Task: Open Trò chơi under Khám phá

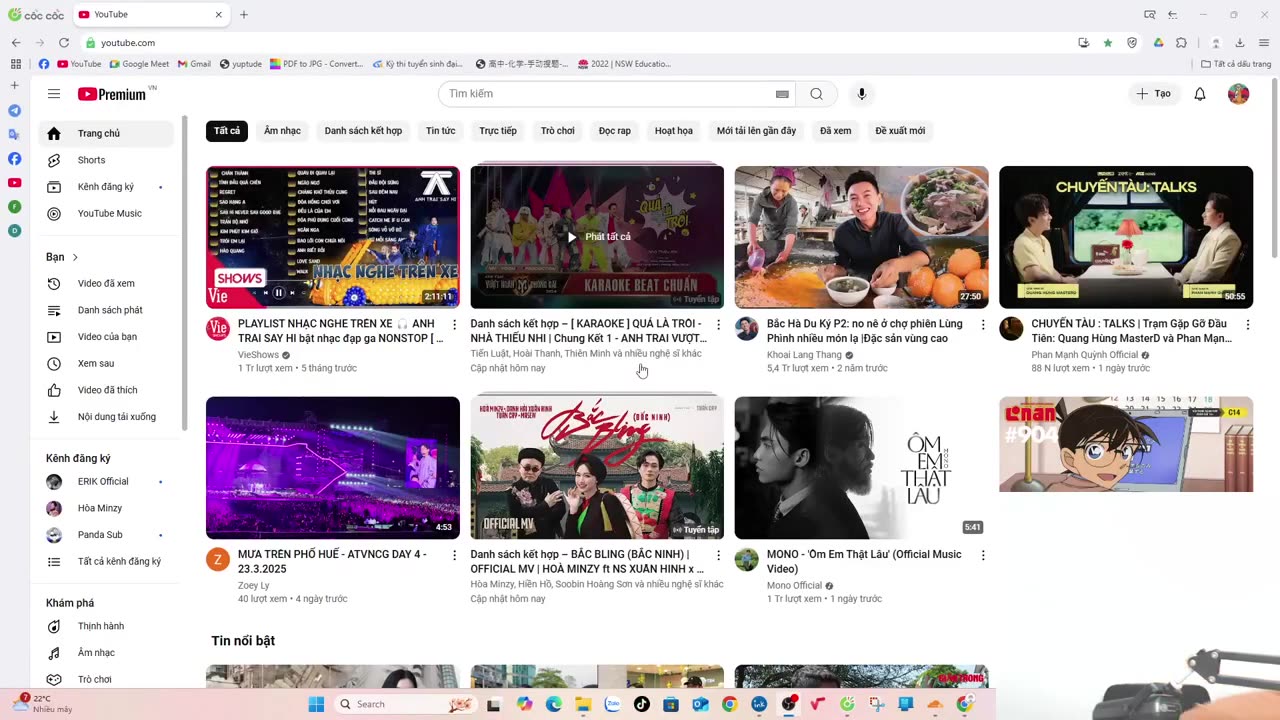Action: (x=108, y=680)
